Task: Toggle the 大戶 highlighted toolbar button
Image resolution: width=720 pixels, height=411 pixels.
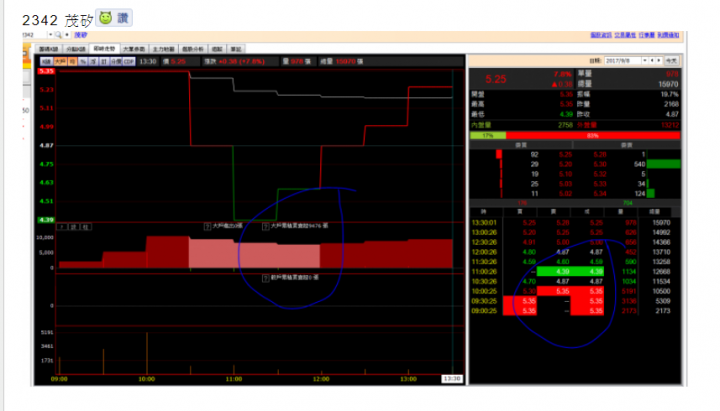Action: click(60, 61)
